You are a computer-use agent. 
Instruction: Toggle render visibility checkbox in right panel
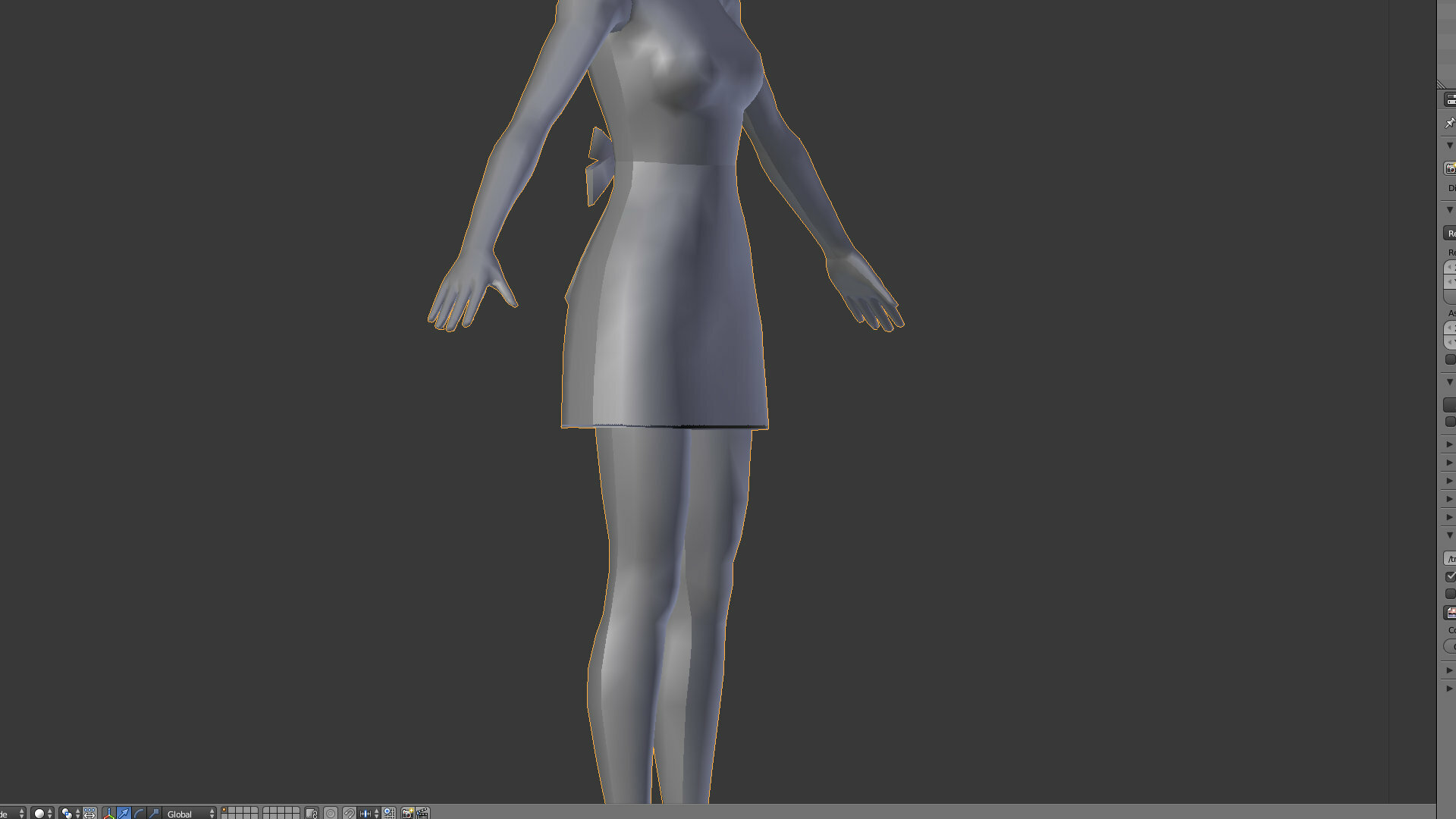1449,576
